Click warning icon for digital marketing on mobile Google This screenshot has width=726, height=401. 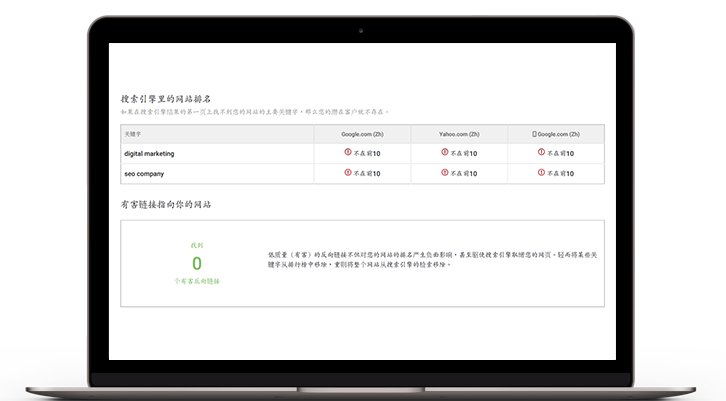541,153
